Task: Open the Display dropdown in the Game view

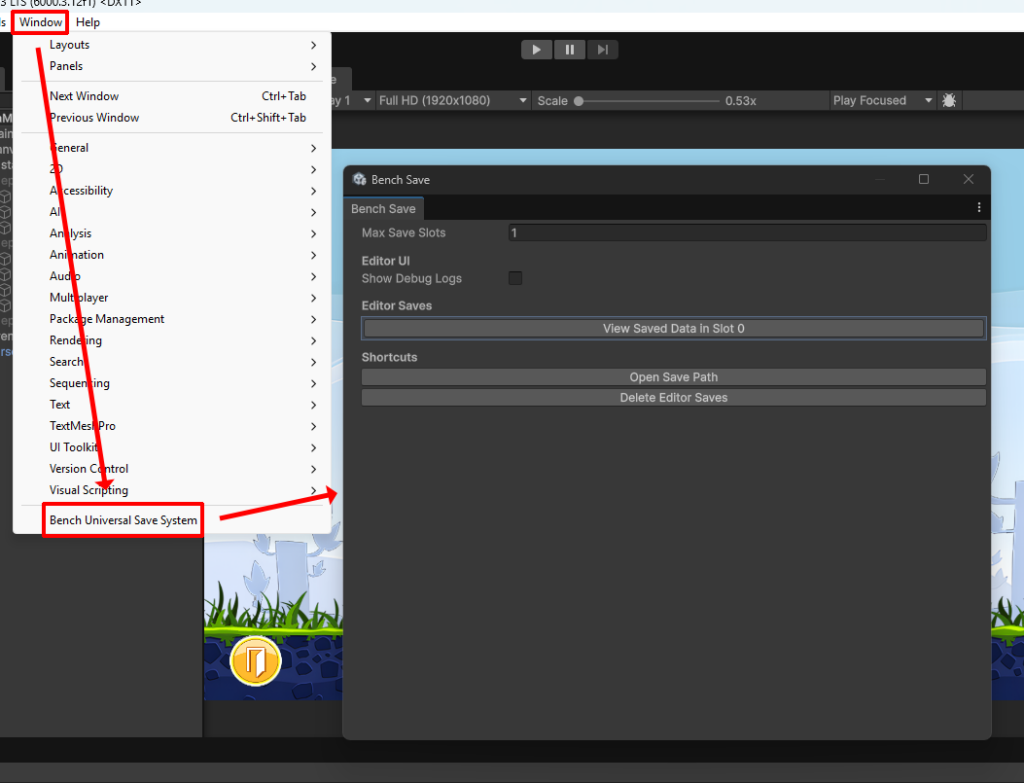Action: pos(351,101)
